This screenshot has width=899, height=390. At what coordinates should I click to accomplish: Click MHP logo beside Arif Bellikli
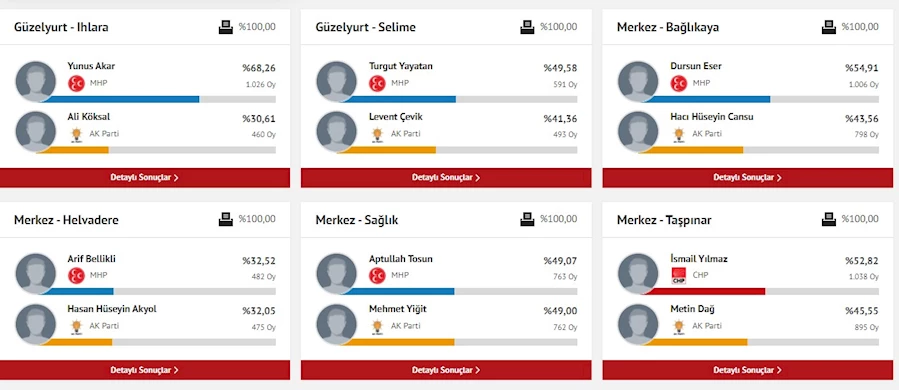point(76,276)
